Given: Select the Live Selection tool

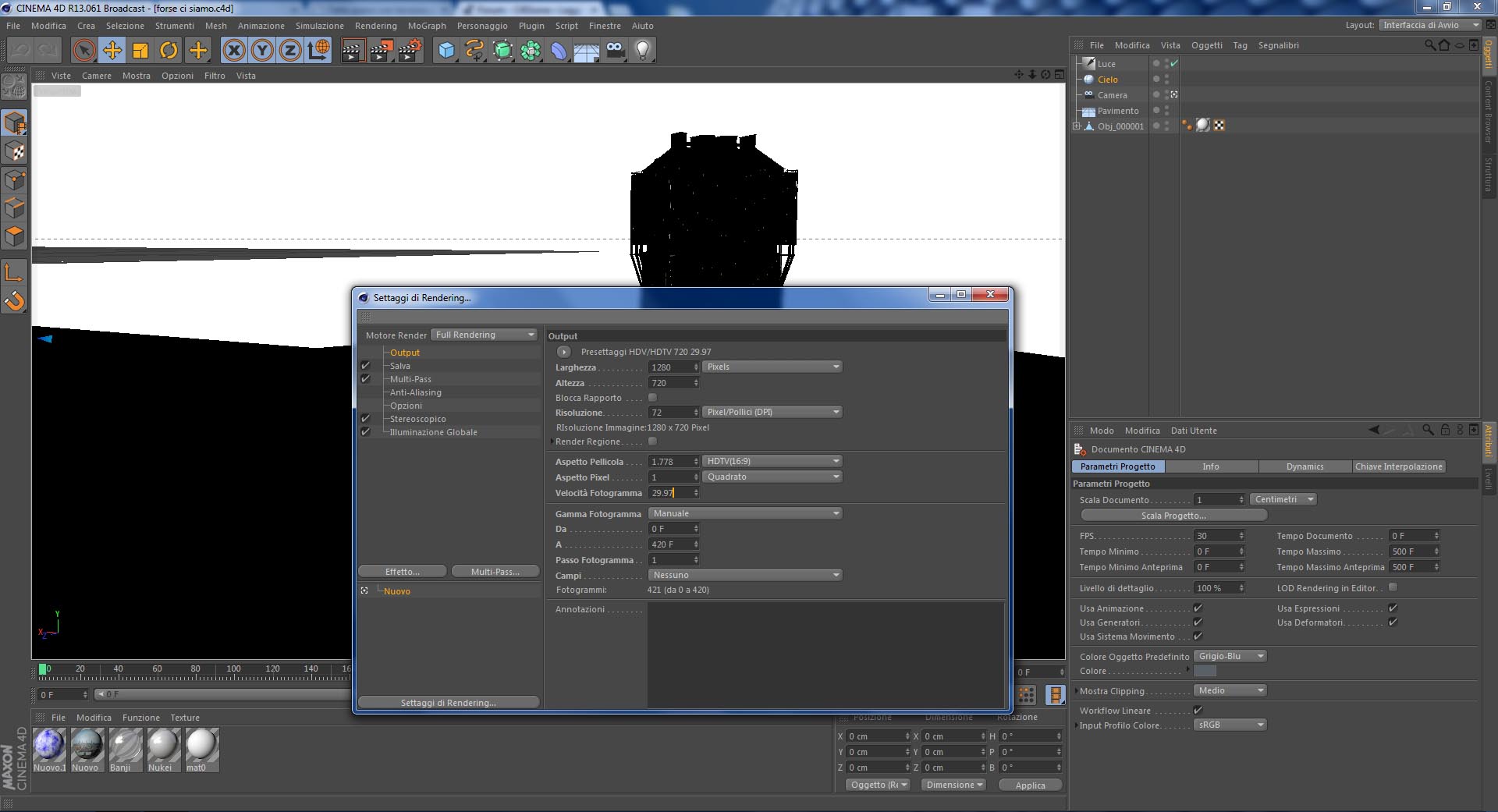Looking at the screenshot, I should [x=84, y=51].
